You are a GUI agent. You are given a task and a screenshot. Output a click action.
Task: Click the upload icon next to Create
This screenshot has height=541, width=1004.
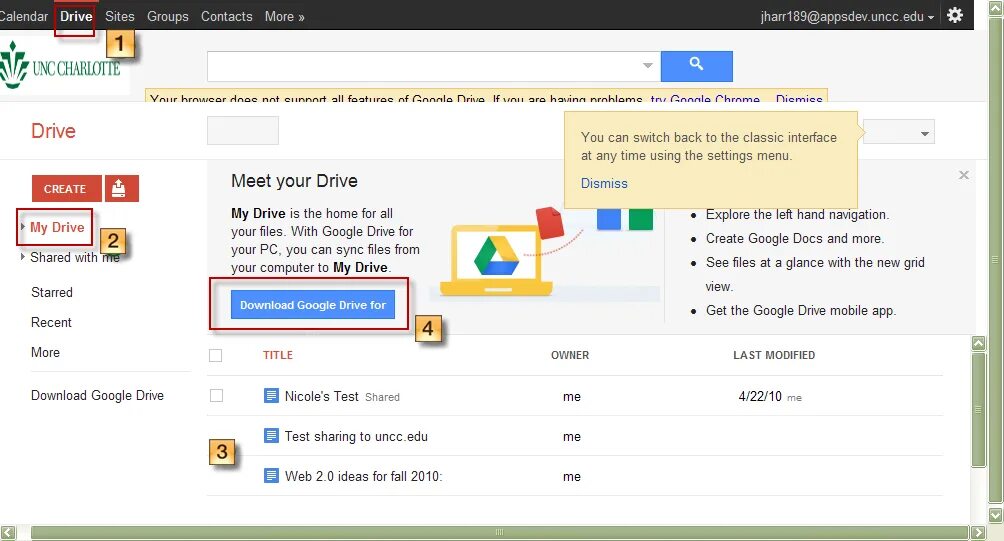point(122,188)
